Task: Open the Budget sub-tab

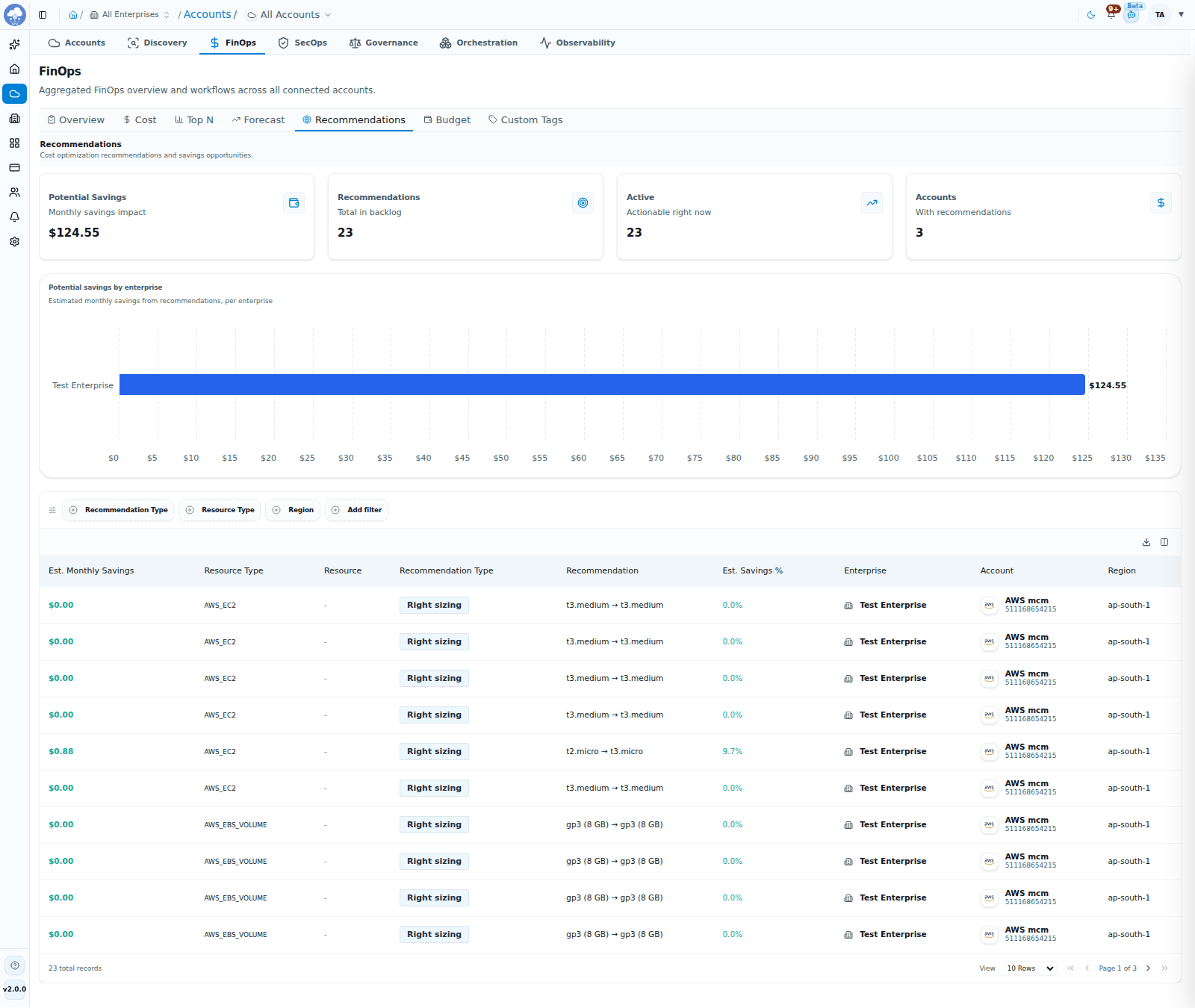Action: tap(447, 120)
